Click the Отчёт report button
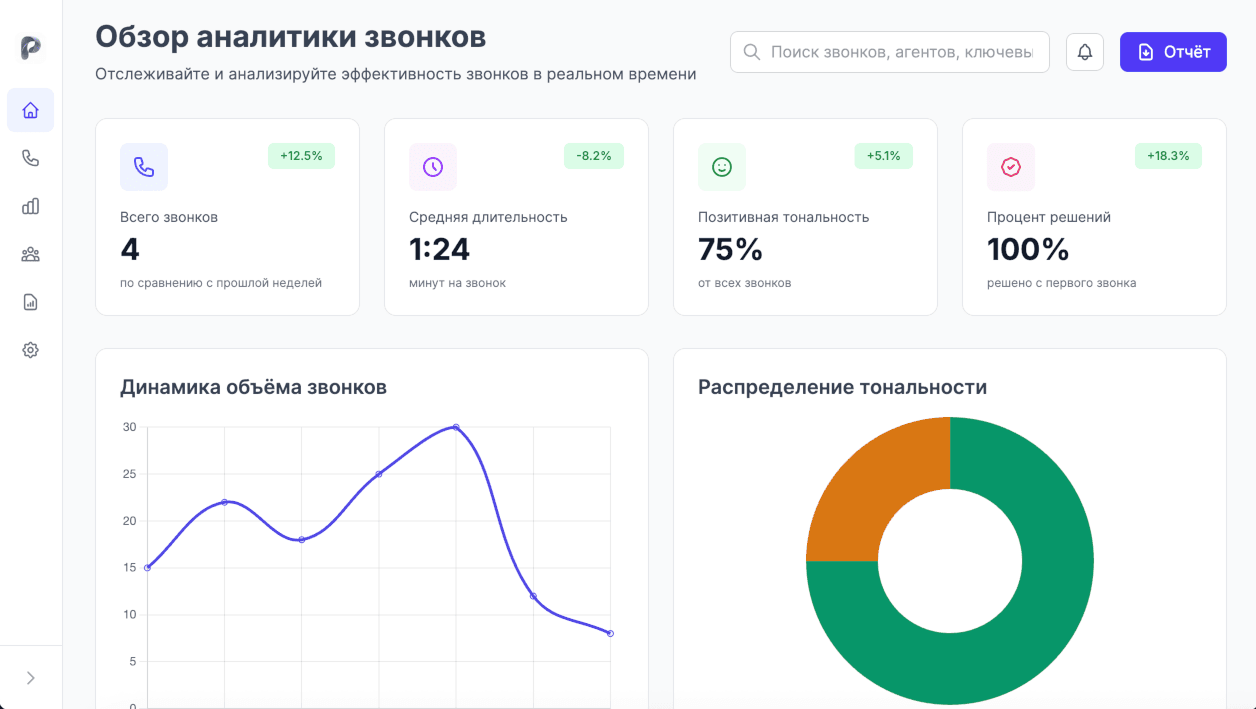The image size is (1256, 709). click(x=1173, y=51)
